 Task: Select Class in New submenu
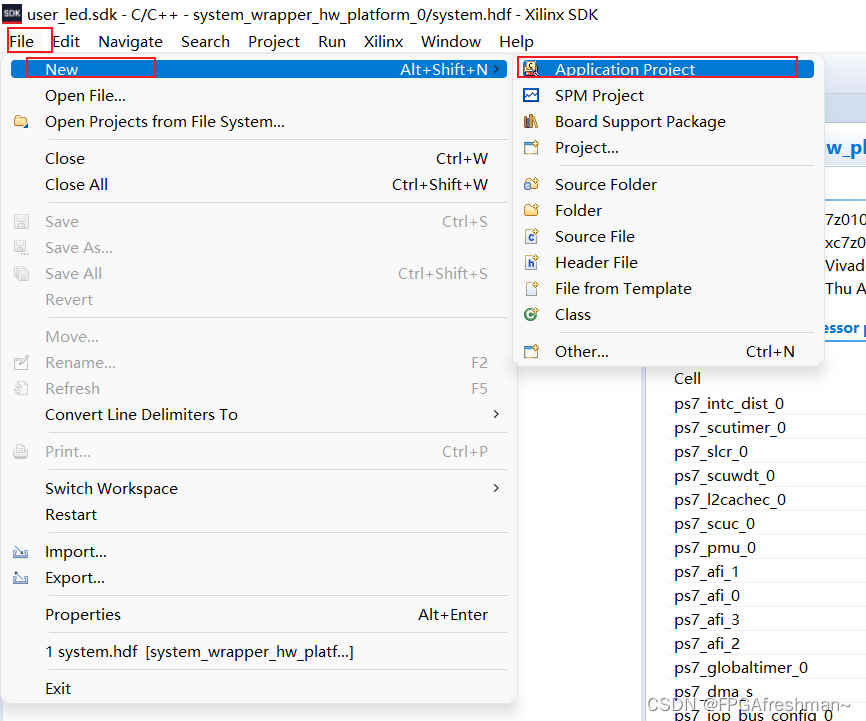[666, 314]
